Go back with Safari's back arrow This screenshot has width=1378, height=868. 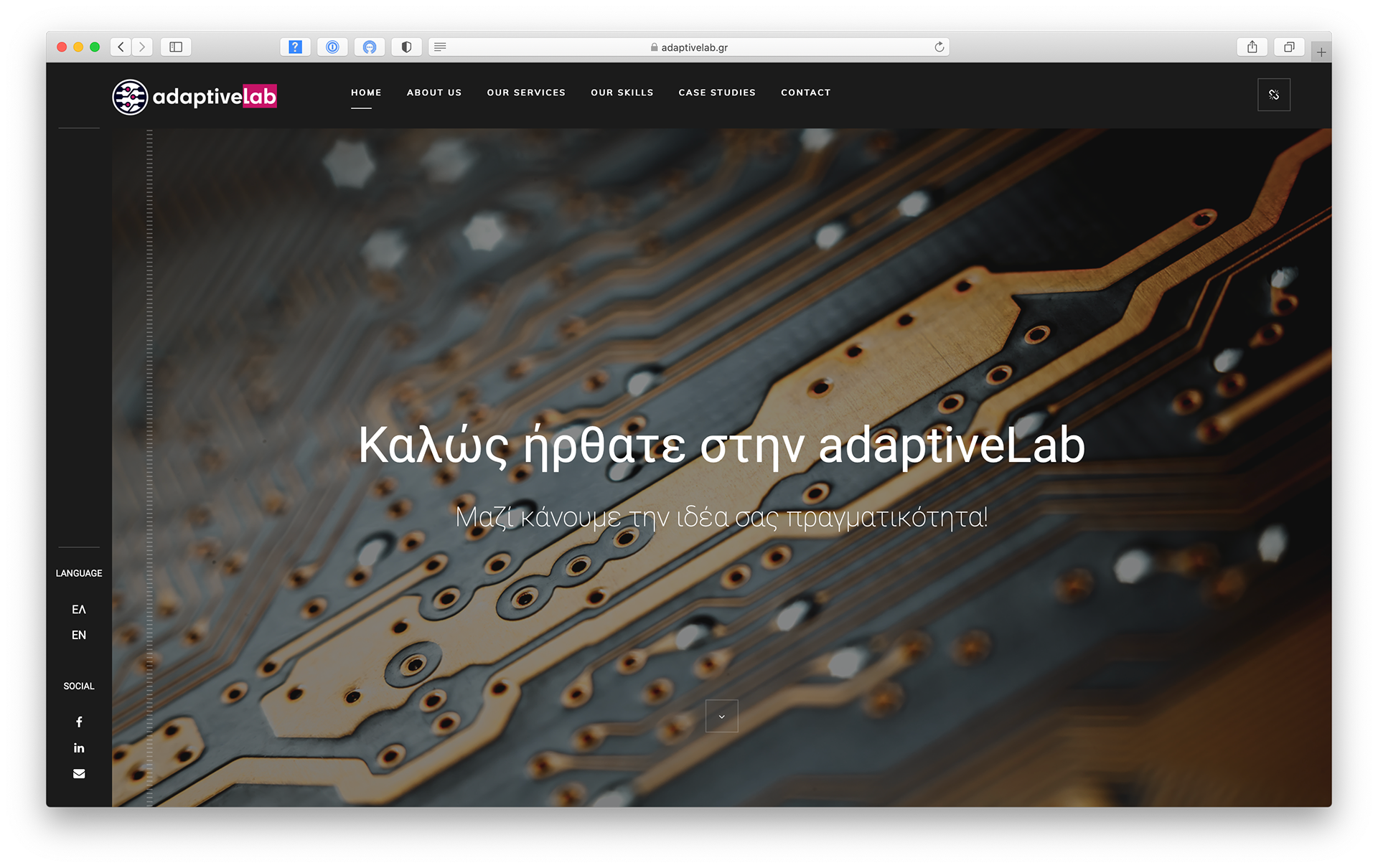[x=121, y=47]
